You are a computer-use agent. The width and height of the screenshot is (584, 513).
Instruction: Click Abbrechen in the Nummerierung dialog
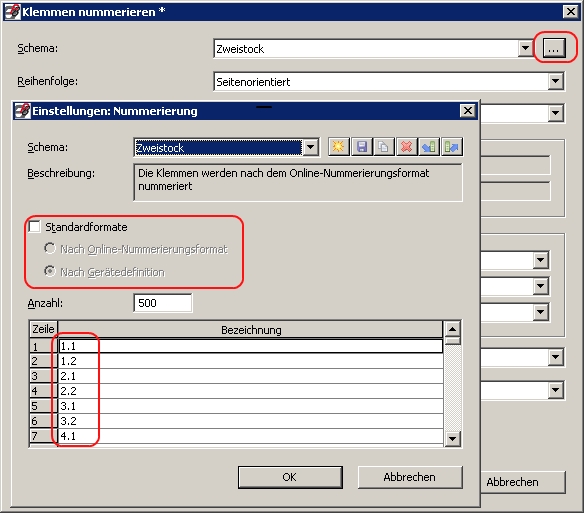pos(410,477)
